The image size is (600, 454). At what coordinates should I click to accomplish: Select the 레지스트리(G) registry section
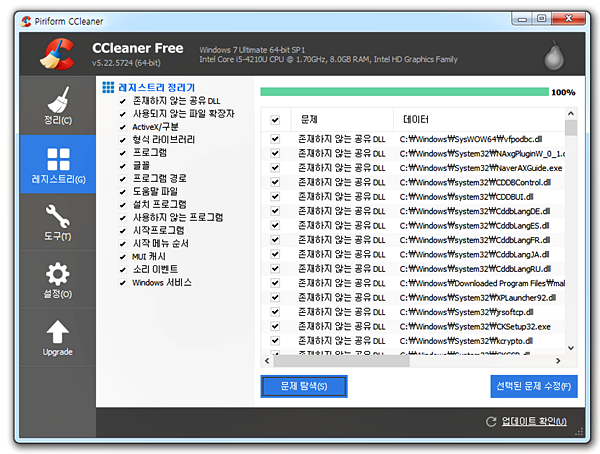tap(58, 164)
